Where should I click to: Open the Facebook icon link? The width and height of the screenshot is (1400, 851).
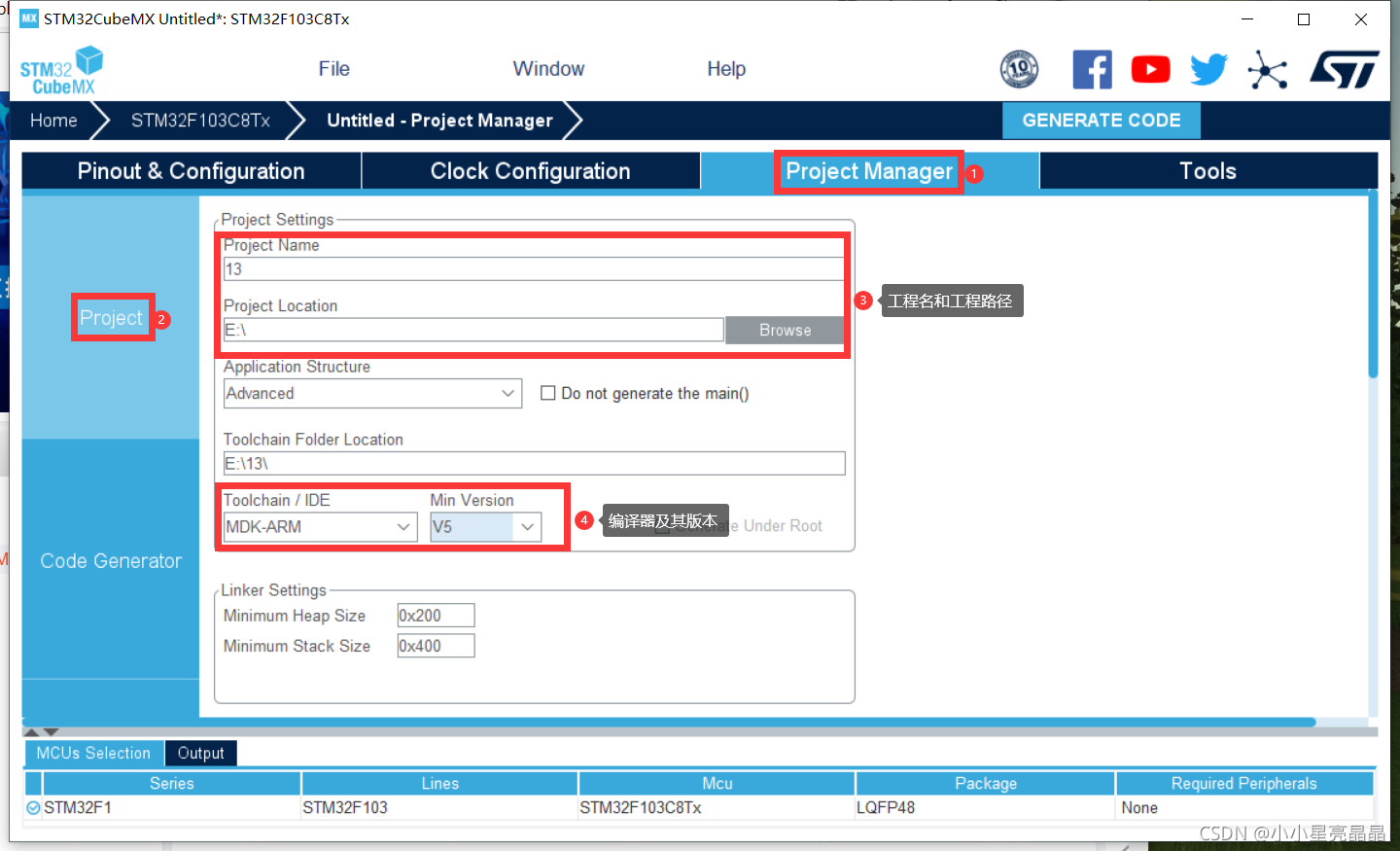pyautogui.click(x=1092, y=69)
